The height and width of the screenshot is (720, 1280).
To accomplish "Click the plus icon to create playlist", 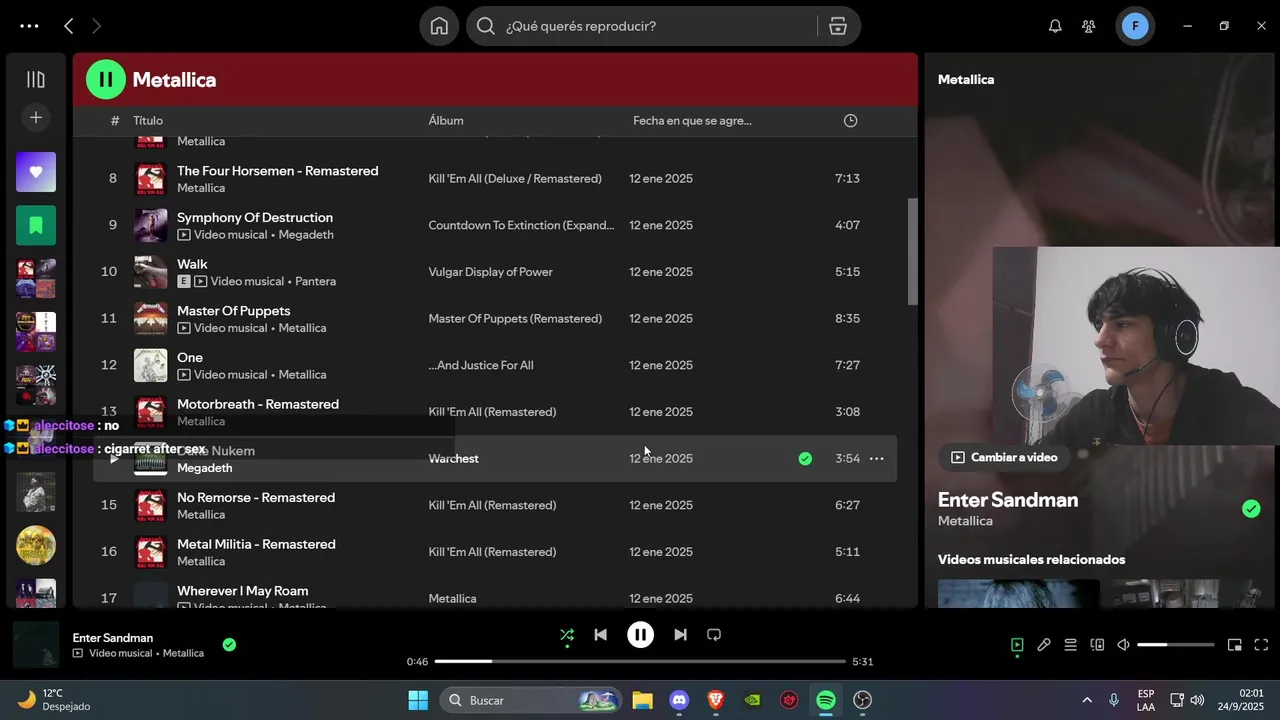I will pos(36,118).
